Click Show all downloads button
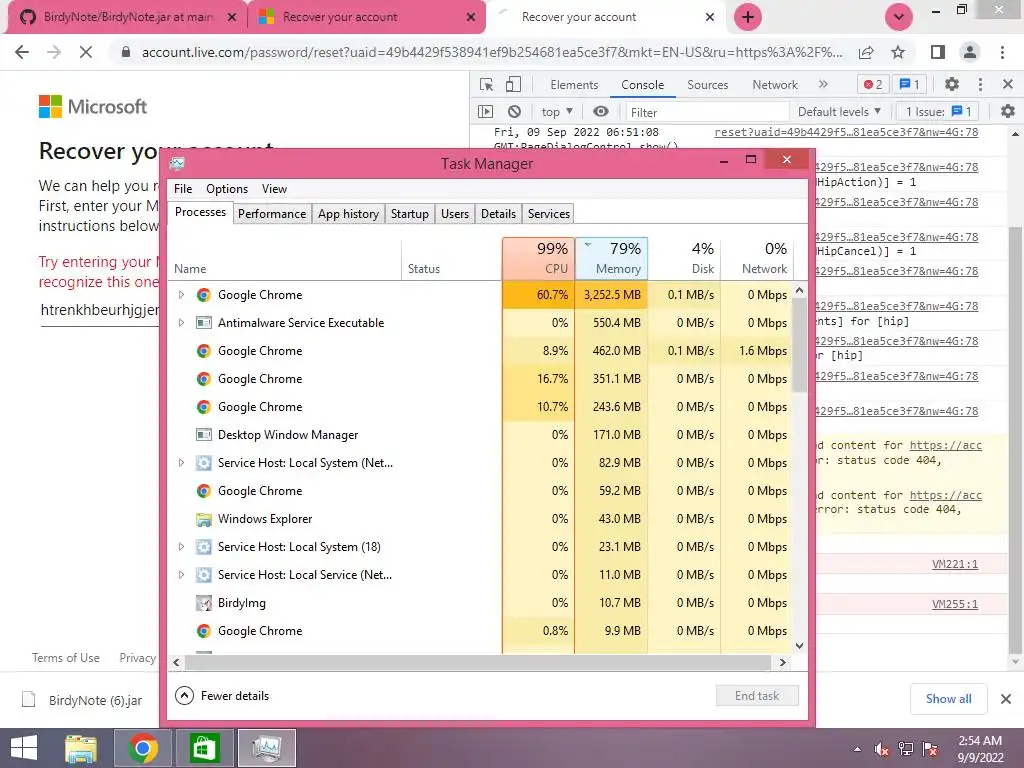The width and height of the screenshot is (1024, 768). (x=948, y=699)
